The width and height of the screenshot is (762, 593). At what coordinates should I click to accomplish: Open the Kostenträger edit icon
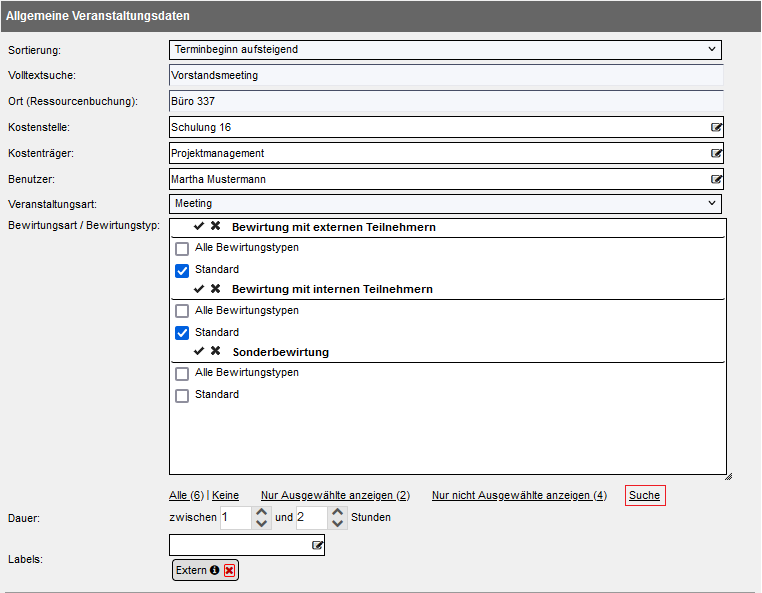click(x=716, y=153)
